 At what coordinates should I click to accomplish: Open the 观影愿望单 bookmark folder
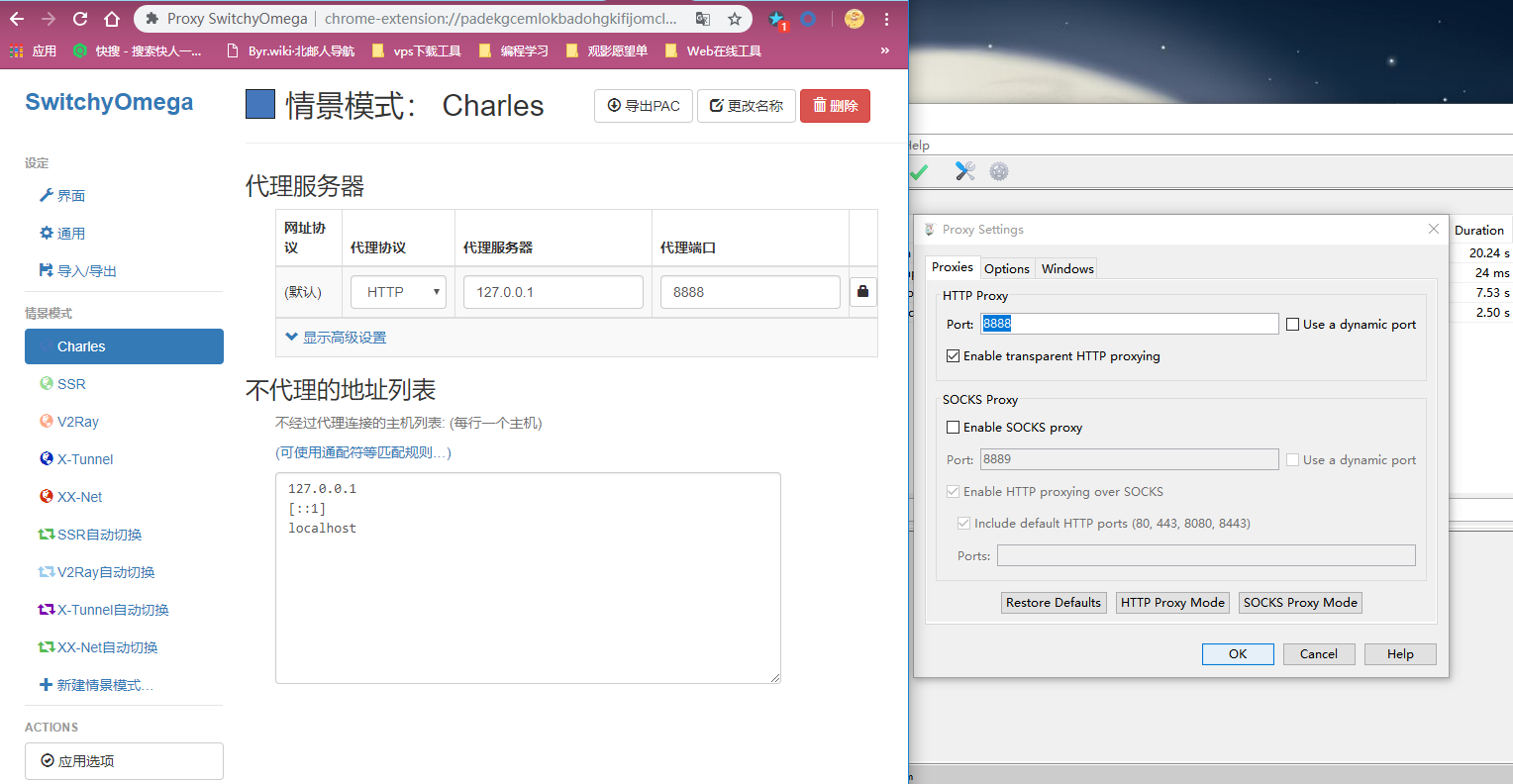click(x=607, y=50)
